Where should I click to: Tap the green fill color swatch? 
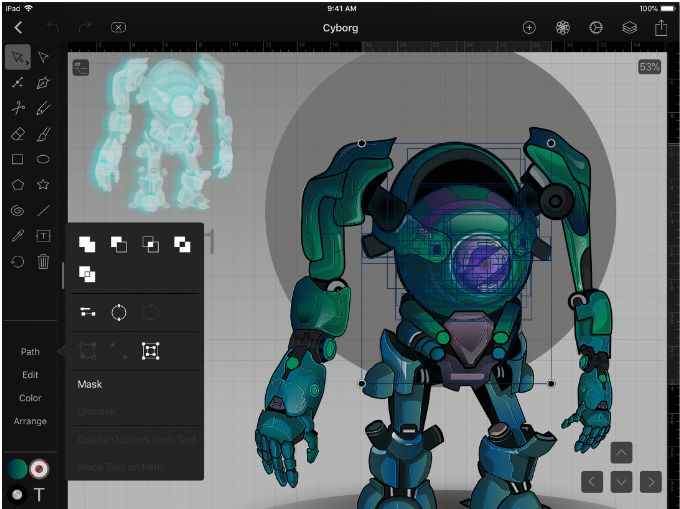point(17,469)
